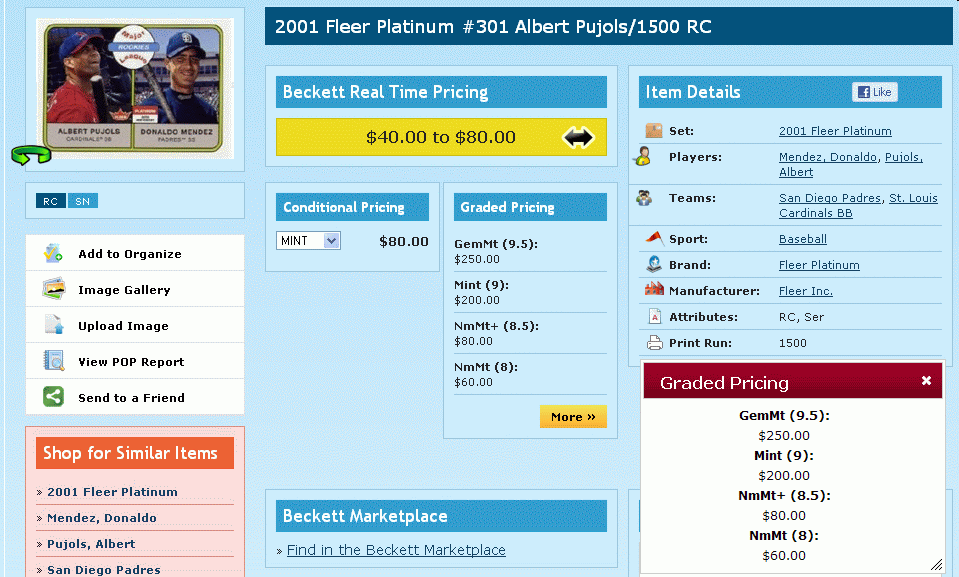Click the Graded Pricing popup resize grip
Image resolution: width=959 pixels, height=577 pixels.
point(936,565)
